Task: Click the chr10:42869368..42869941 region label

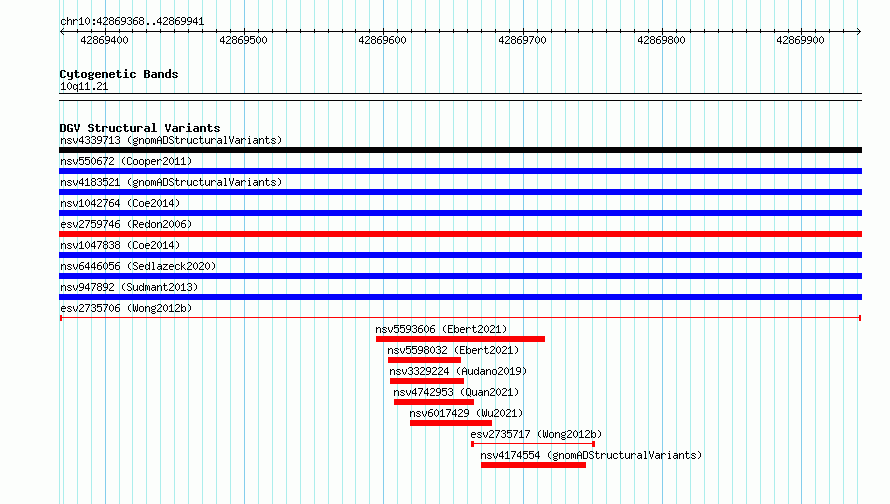Action: tap(132, 22)
